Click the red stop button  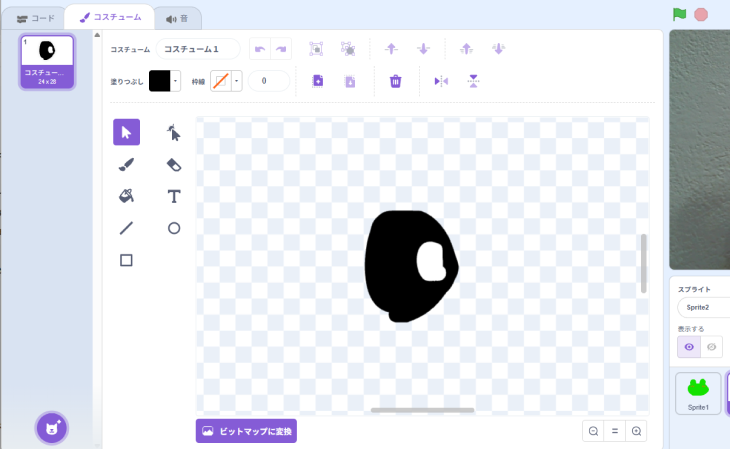click(701, 14)
